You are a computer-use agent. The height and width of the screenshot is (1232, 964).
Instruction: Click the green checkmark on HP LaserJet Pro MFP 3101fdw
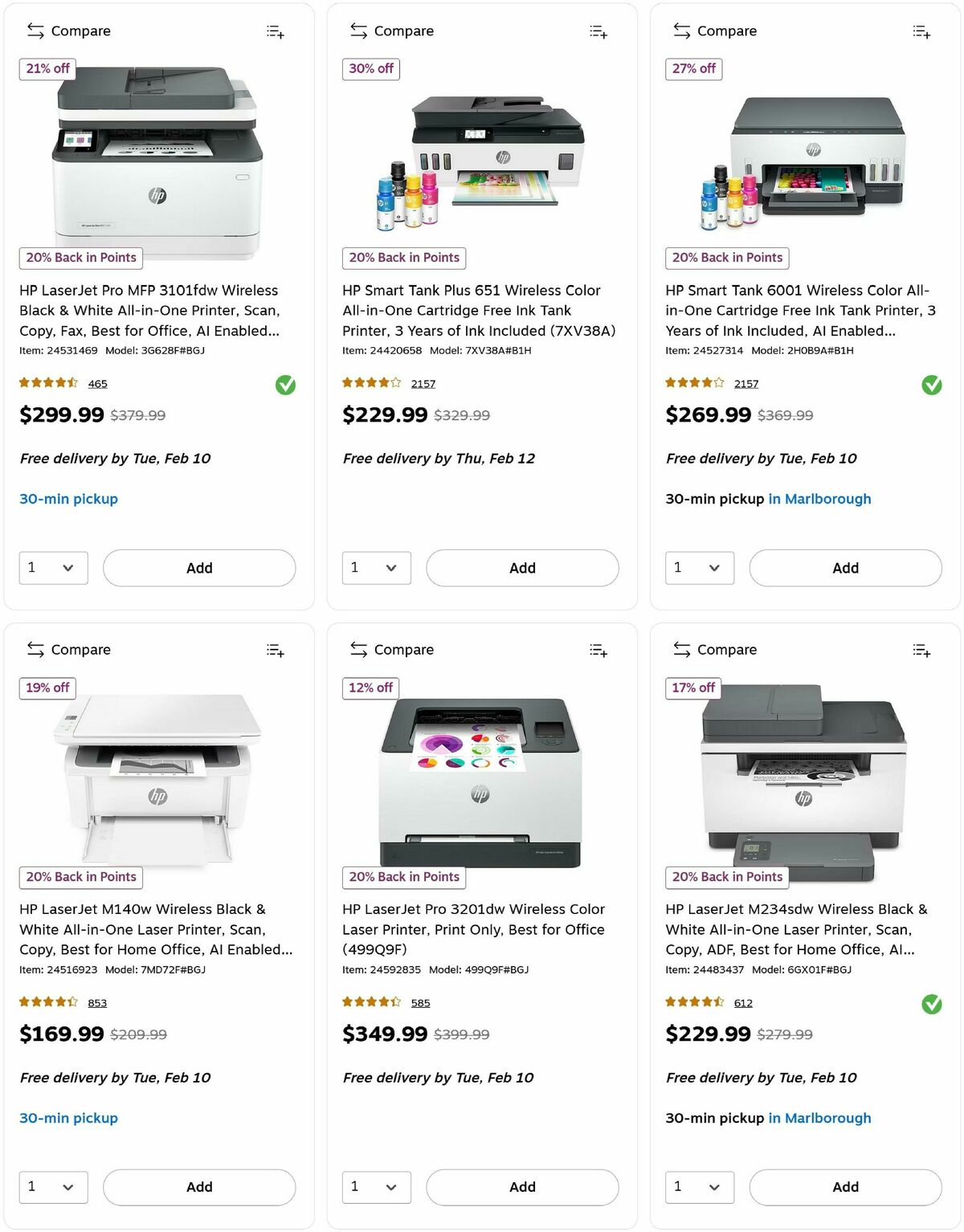tap(285, 386)
